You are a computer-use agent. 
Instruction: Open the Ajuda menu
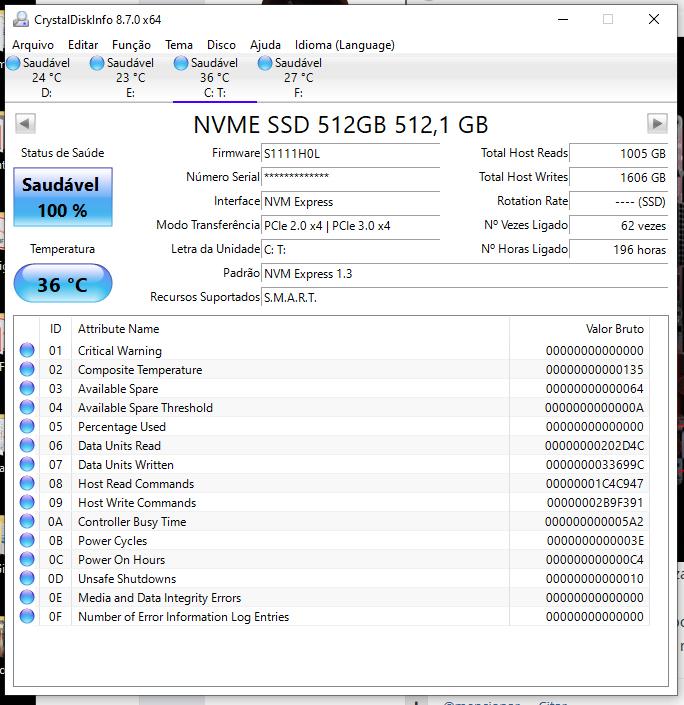point(265,45)
